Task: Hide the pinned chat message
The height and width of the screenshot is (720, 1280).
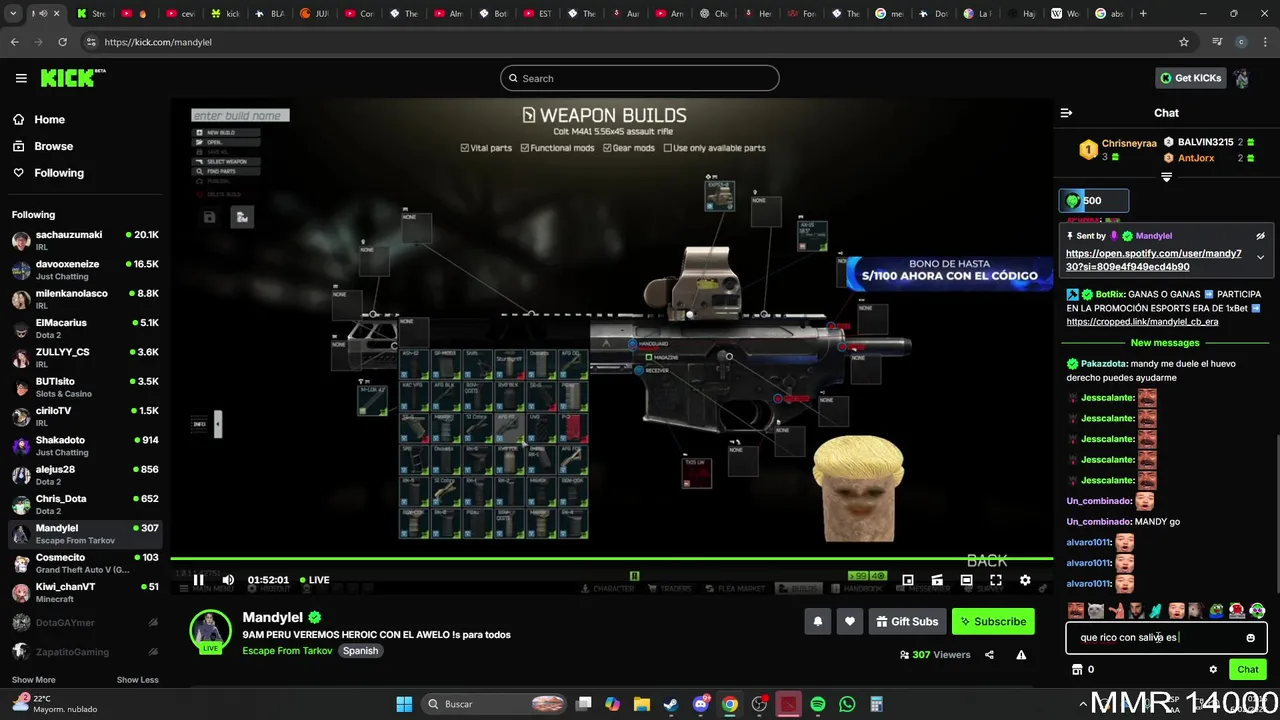Action: point(1260,236)
